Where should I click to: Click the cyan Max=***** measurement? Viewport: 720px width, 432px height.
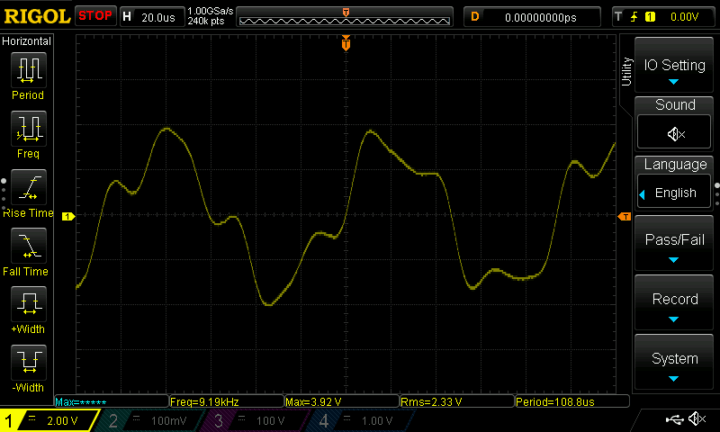pos(111,402)
